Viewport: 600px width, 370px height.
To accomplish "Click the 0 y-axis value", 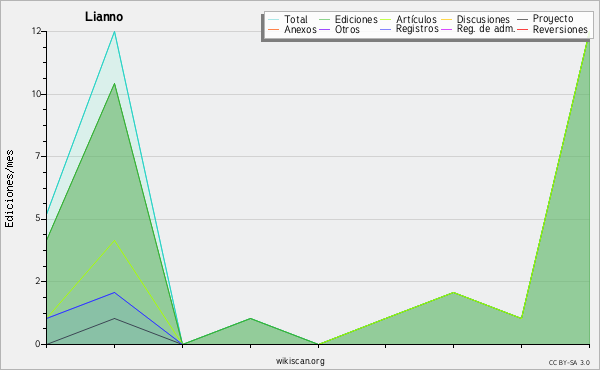I will (x=38, y=344).
